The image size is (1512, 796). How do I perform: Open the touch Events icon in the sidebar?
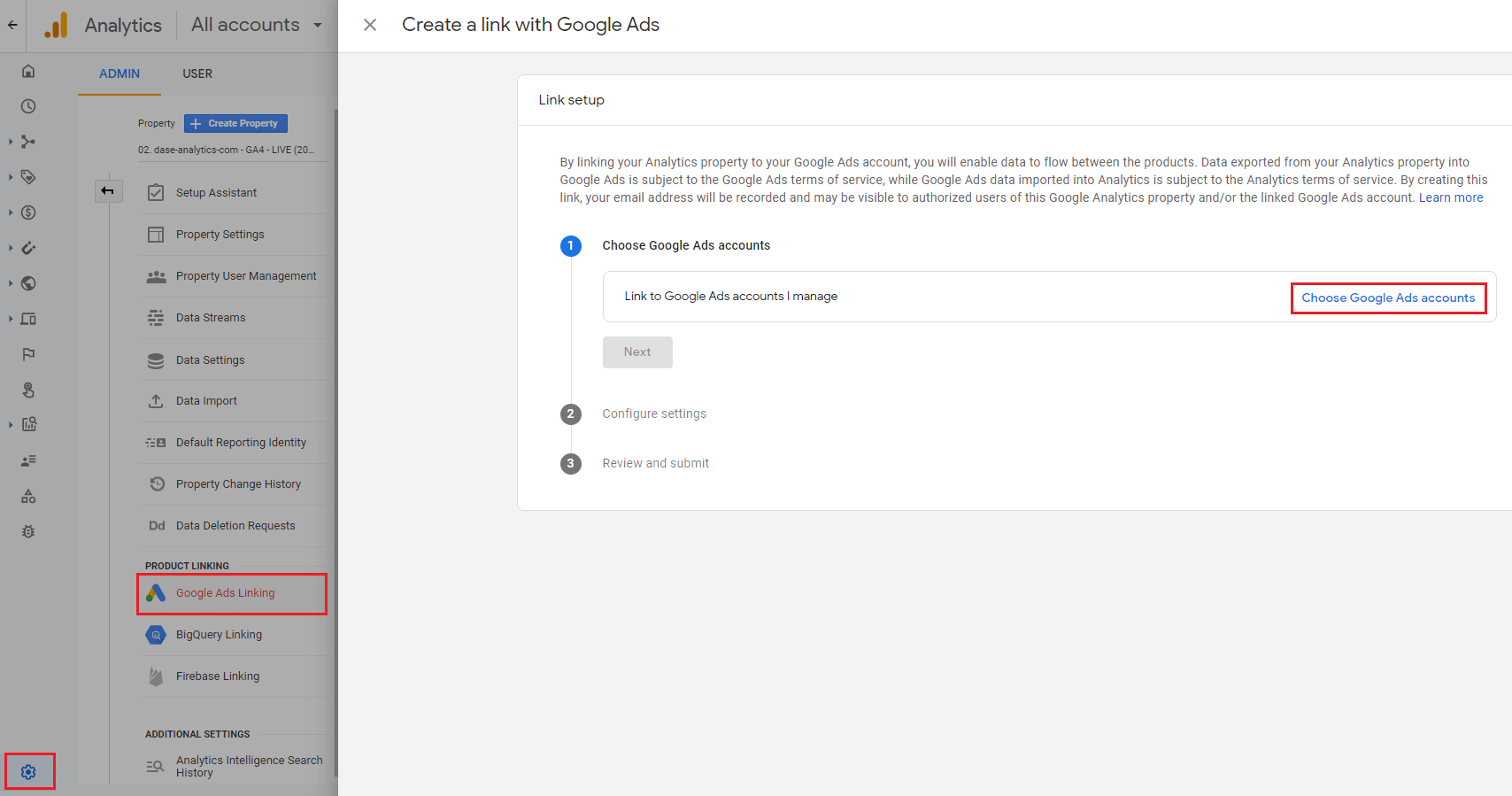[x=28, y=390]
